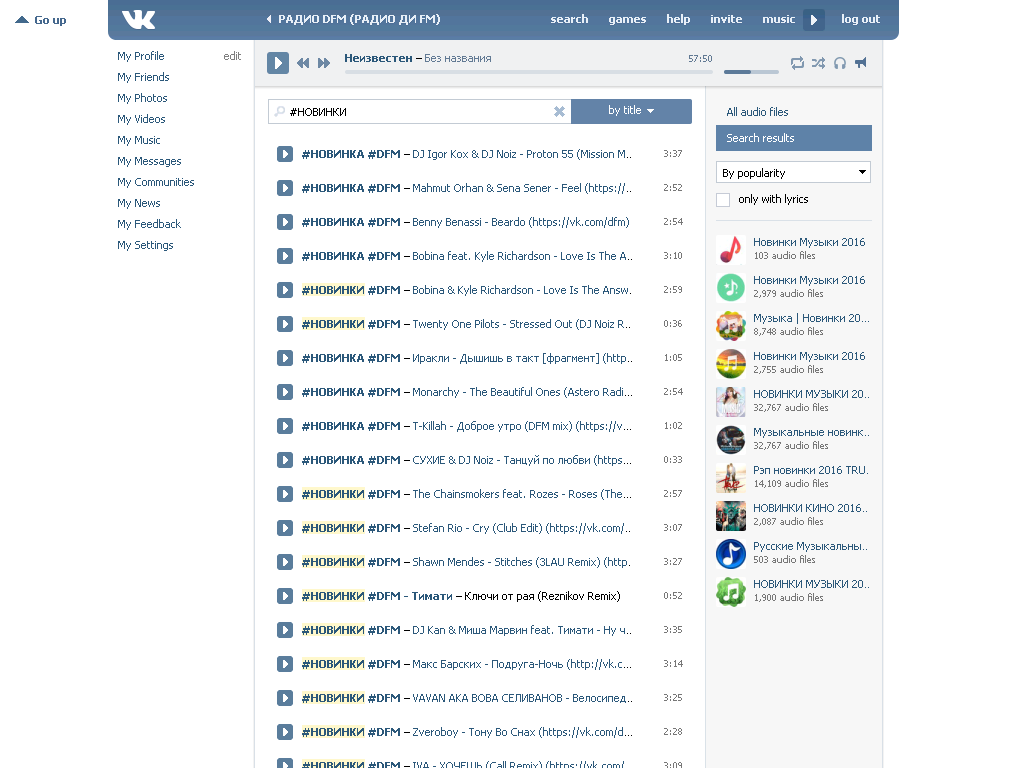The image size is (1024, 768).
Task: Open НОВИНКИ КИНО 2016 community thumbnail
Action: 731,515
